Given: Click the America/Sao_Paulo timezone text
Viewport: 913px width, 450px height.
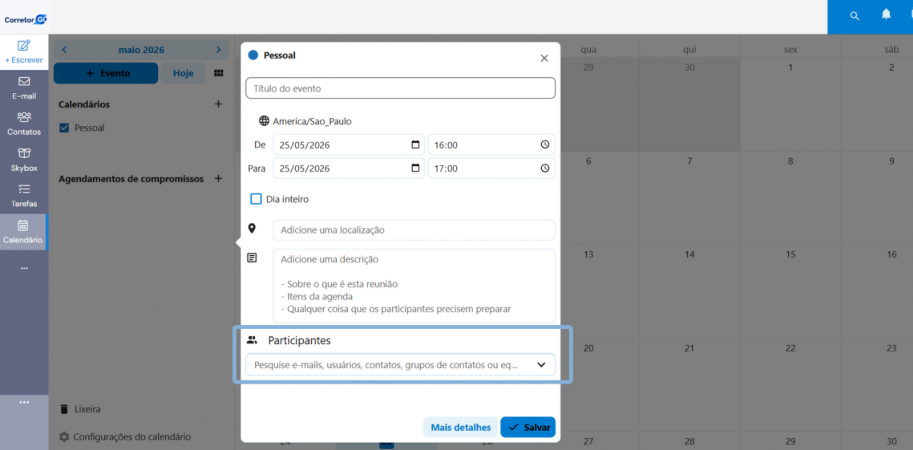Looking at the screenshot, I should click(x=312, y=121).
